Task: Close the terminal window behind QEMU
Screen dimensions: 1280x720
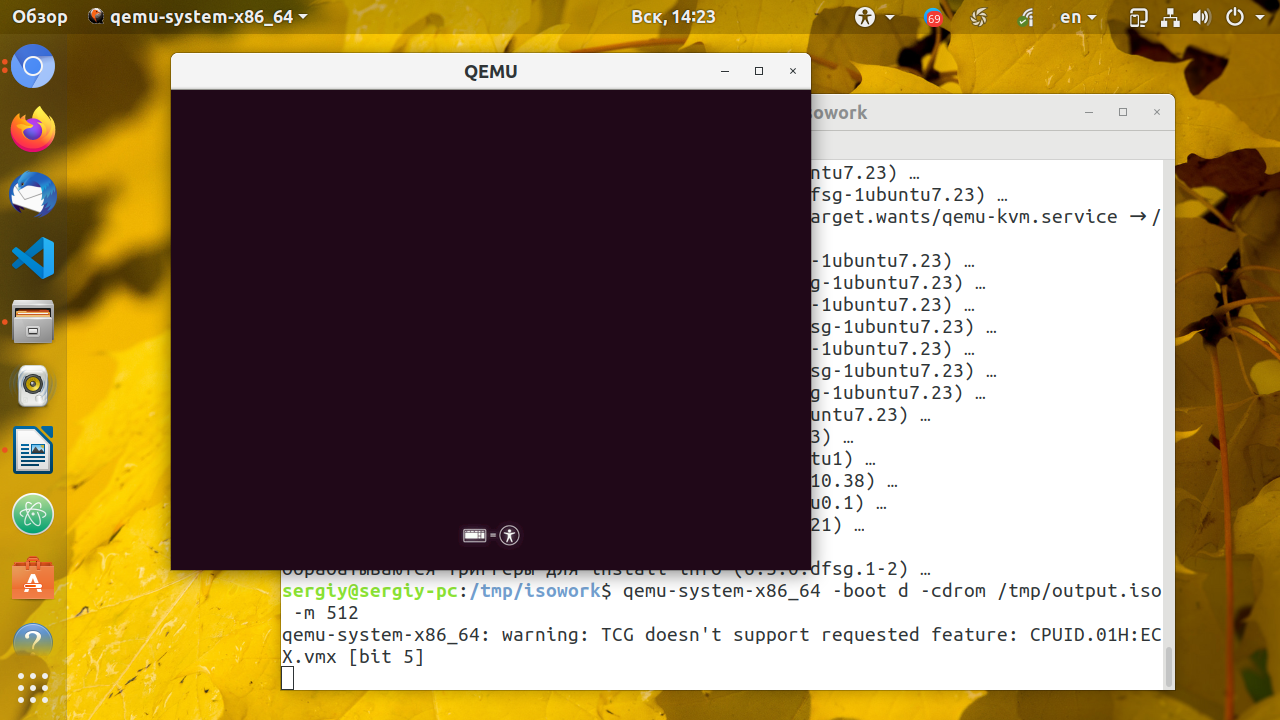Action: [x=1157, y=113]
